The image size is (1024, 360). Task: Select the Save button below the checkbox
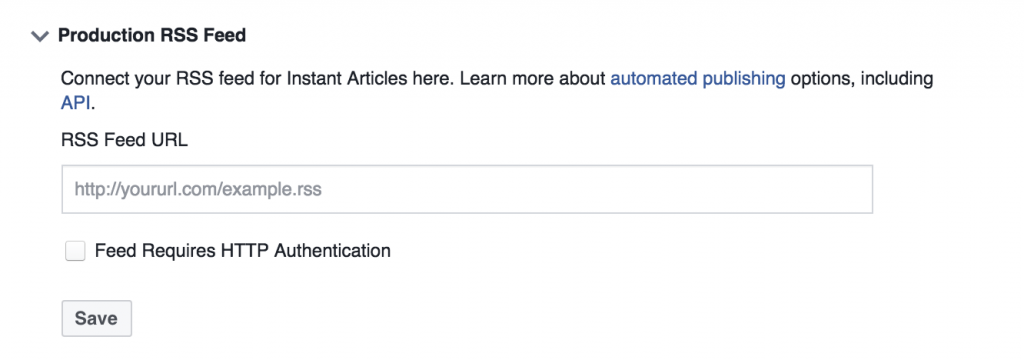pyautogui.click(x=97, y=318)
